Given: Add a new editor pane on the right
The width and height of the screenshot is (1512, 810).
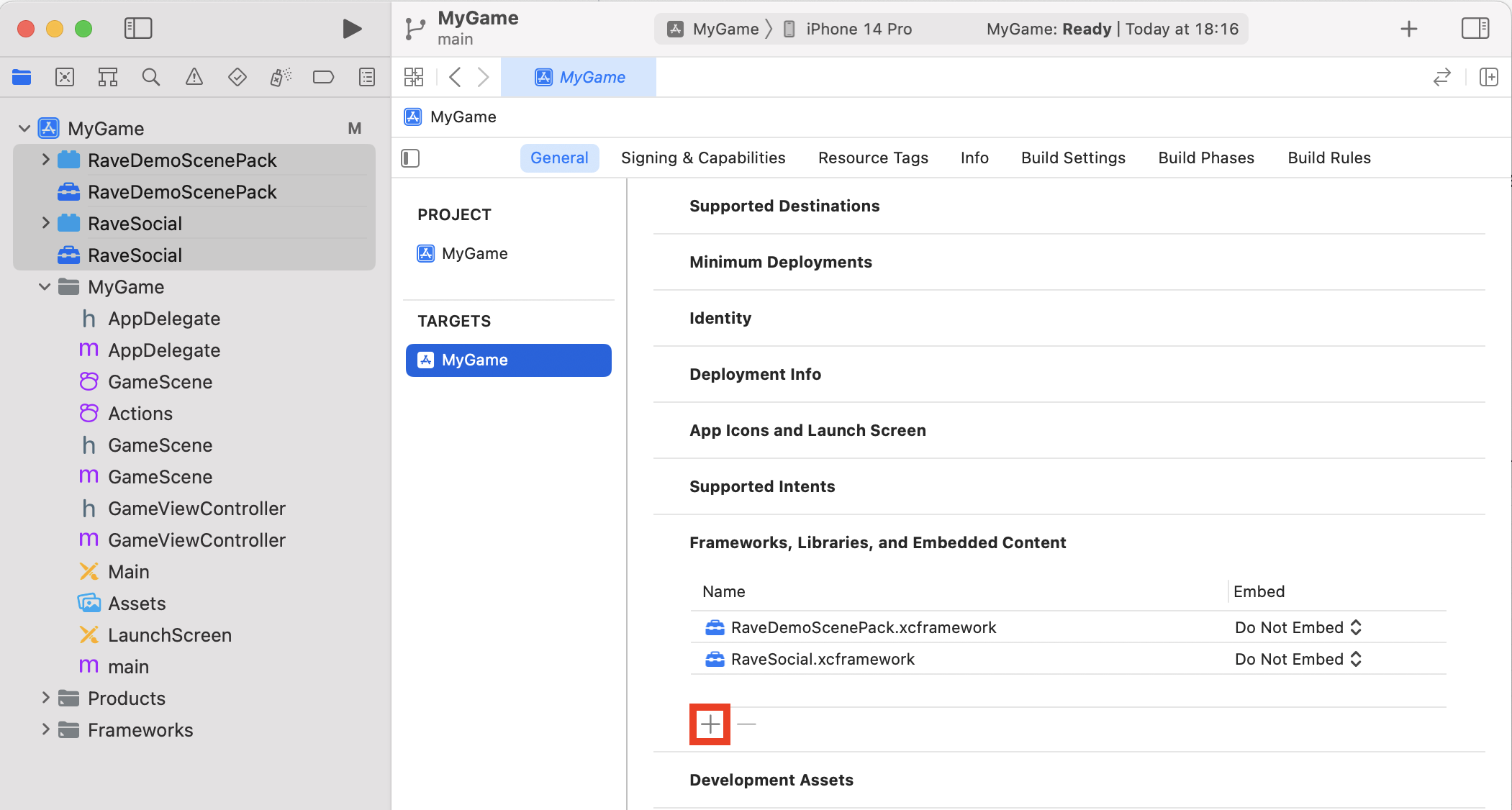Looking at the screenshot, I should (x=1489, y=77).
